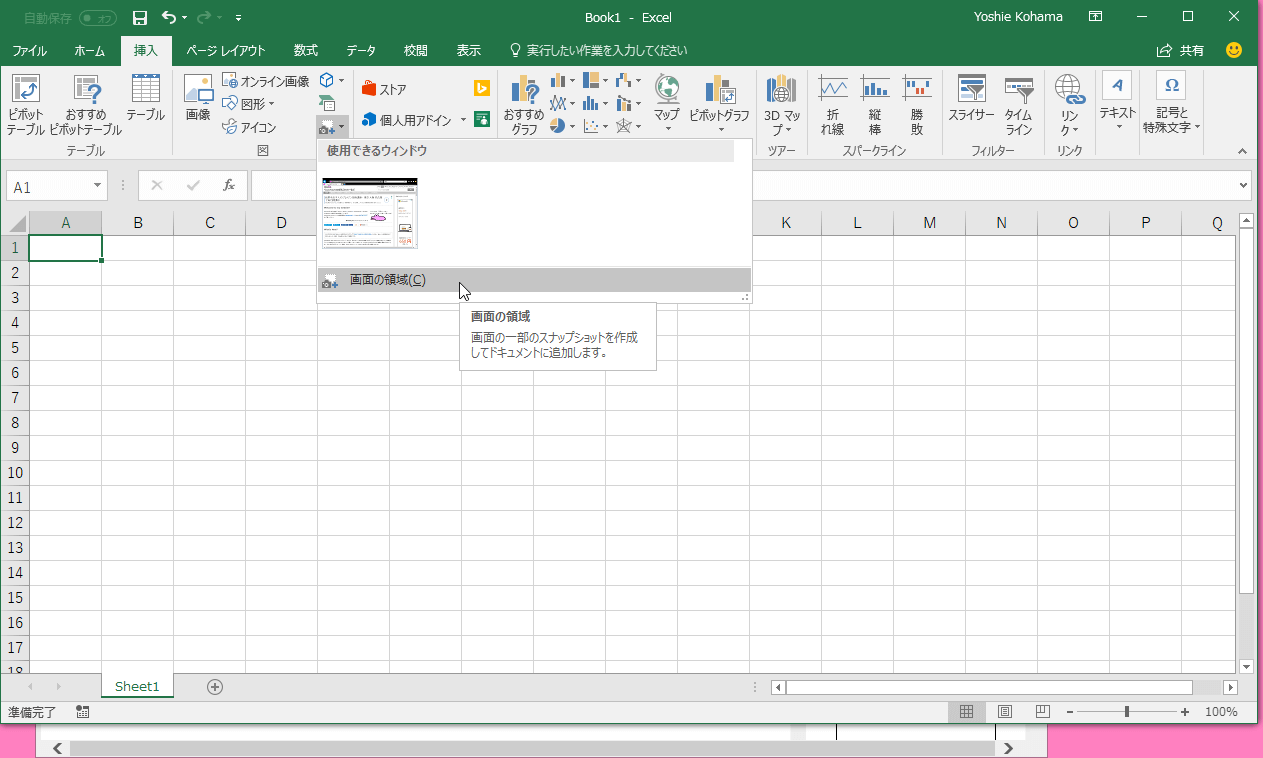Select the Sheet1 sheet tab
Image resolution: width=1263 pixels, height=758 pixels.
[x=137, y=686]
